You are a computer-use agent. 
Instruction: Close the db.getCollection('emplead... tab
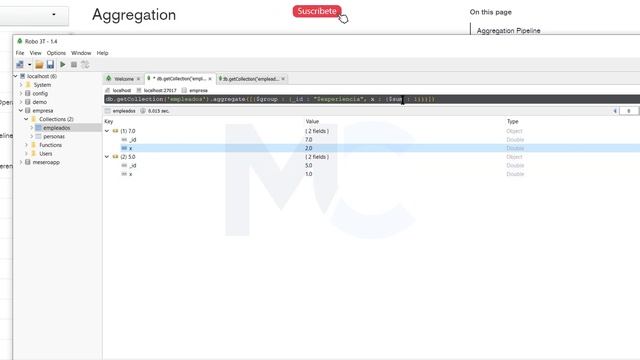[283, 79]
